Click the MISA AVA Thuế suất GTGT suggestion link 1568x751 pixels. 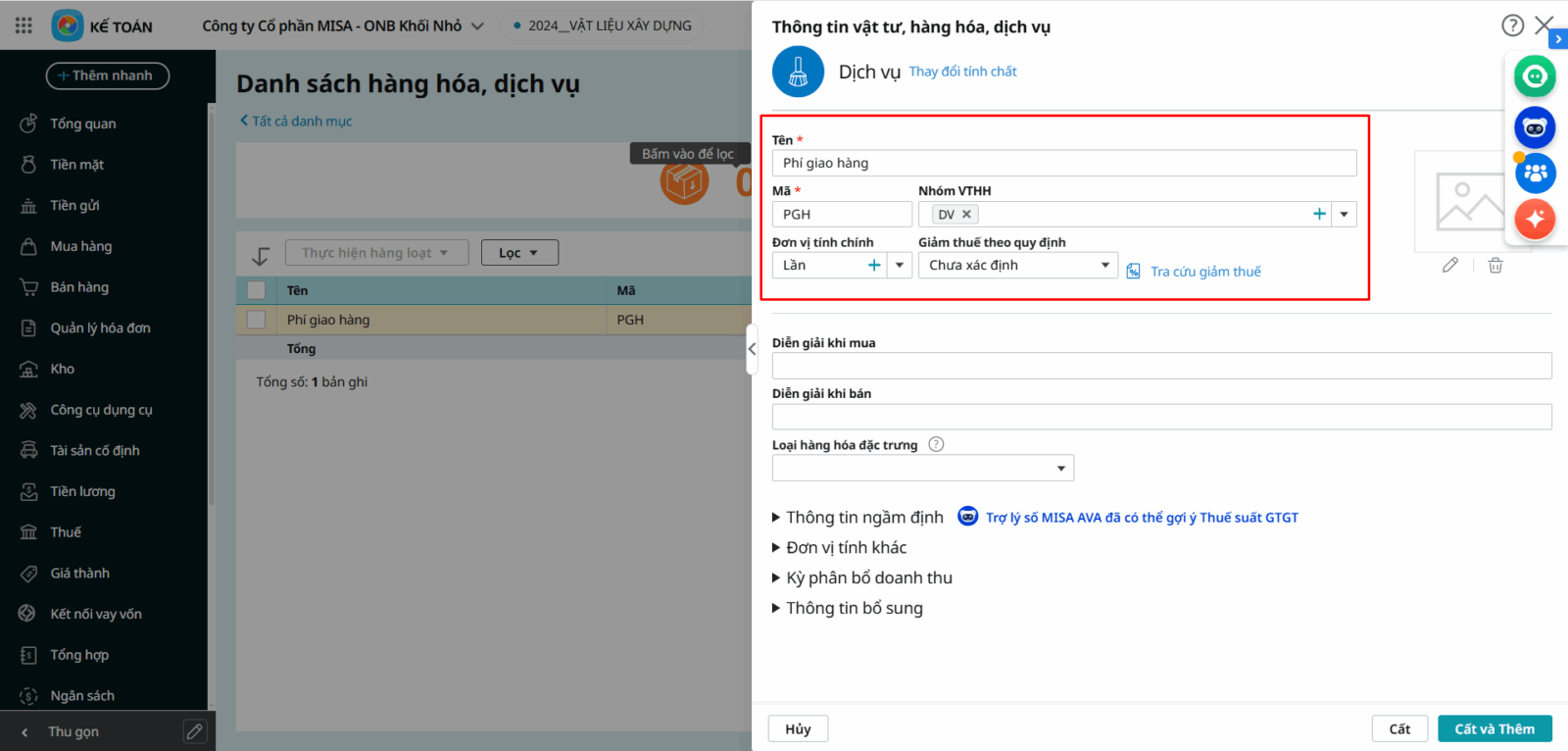click(x=1142, y=518)
